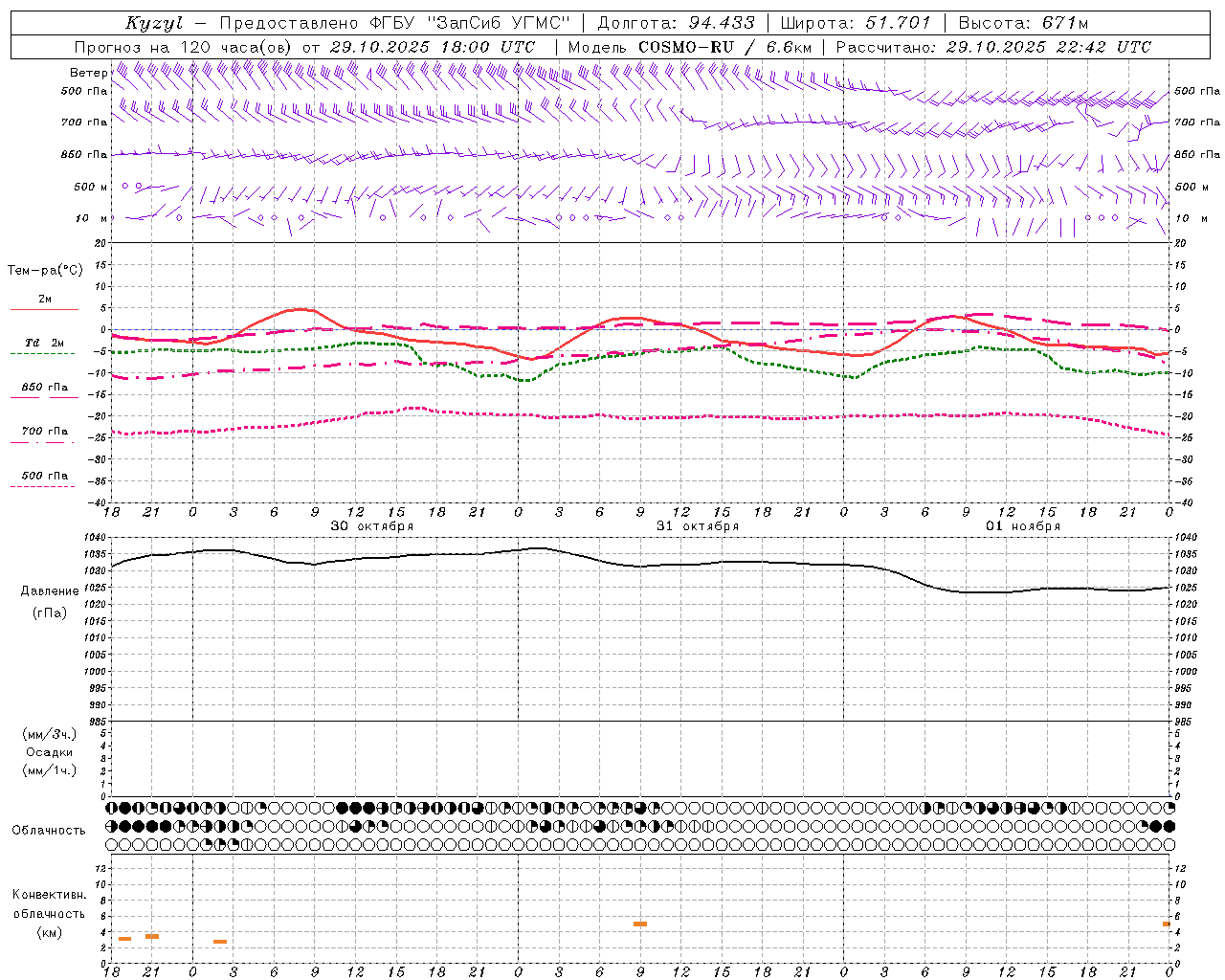Click the "Модель COSMO-RU / 6.6км" model label
Screen dimensions: 1225x980
click(690, 47)
